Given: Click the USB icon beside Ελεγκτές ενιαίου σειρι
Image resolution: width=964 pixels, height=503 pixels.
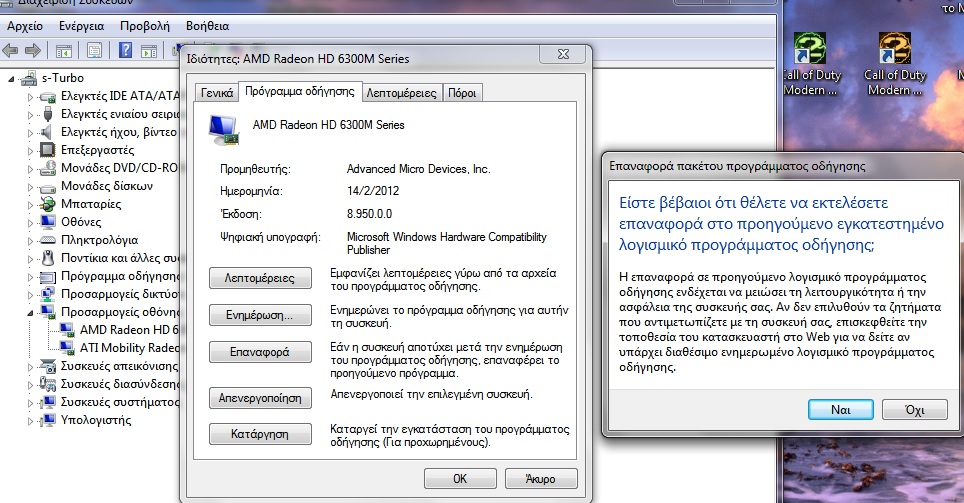Looking at the screenshot, I should (x=47, y=114).
